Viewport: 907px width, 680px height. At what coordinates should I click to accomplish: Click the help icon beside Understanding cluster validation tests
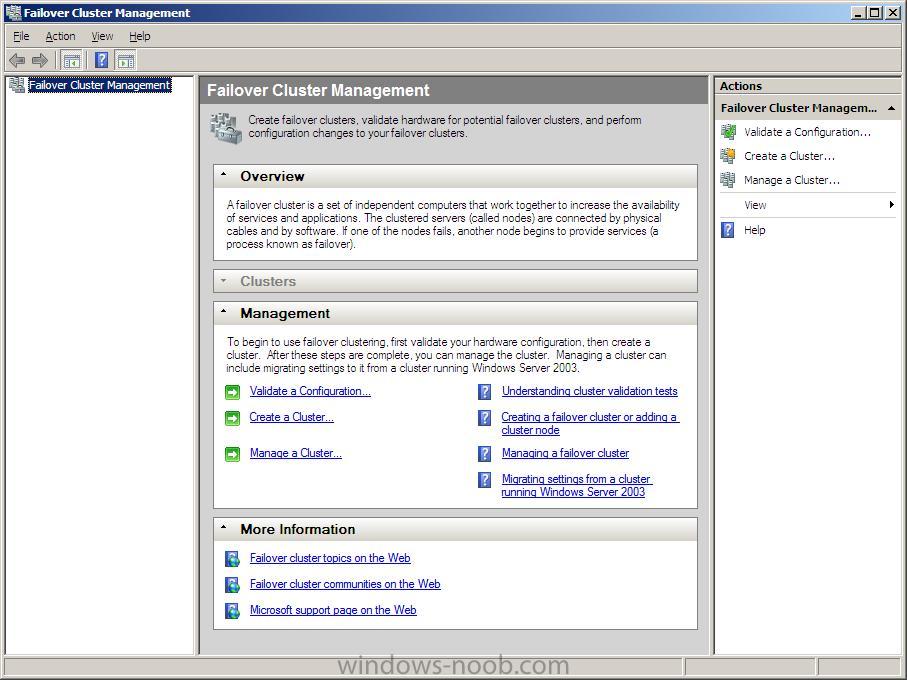[x=485, y=392]
